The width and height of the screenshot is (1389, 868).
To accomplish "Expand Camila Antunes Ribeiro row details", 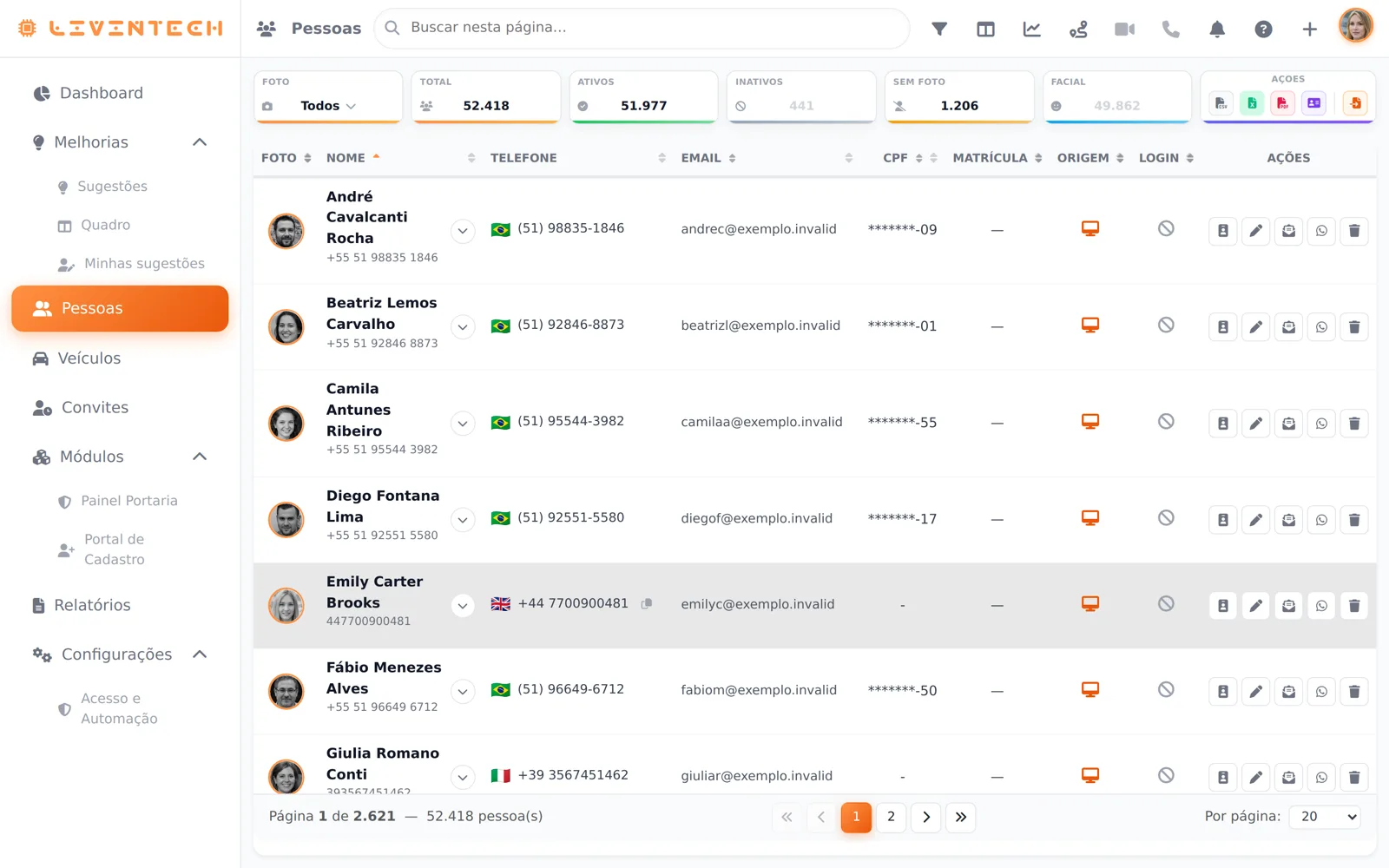I will 463,424.
